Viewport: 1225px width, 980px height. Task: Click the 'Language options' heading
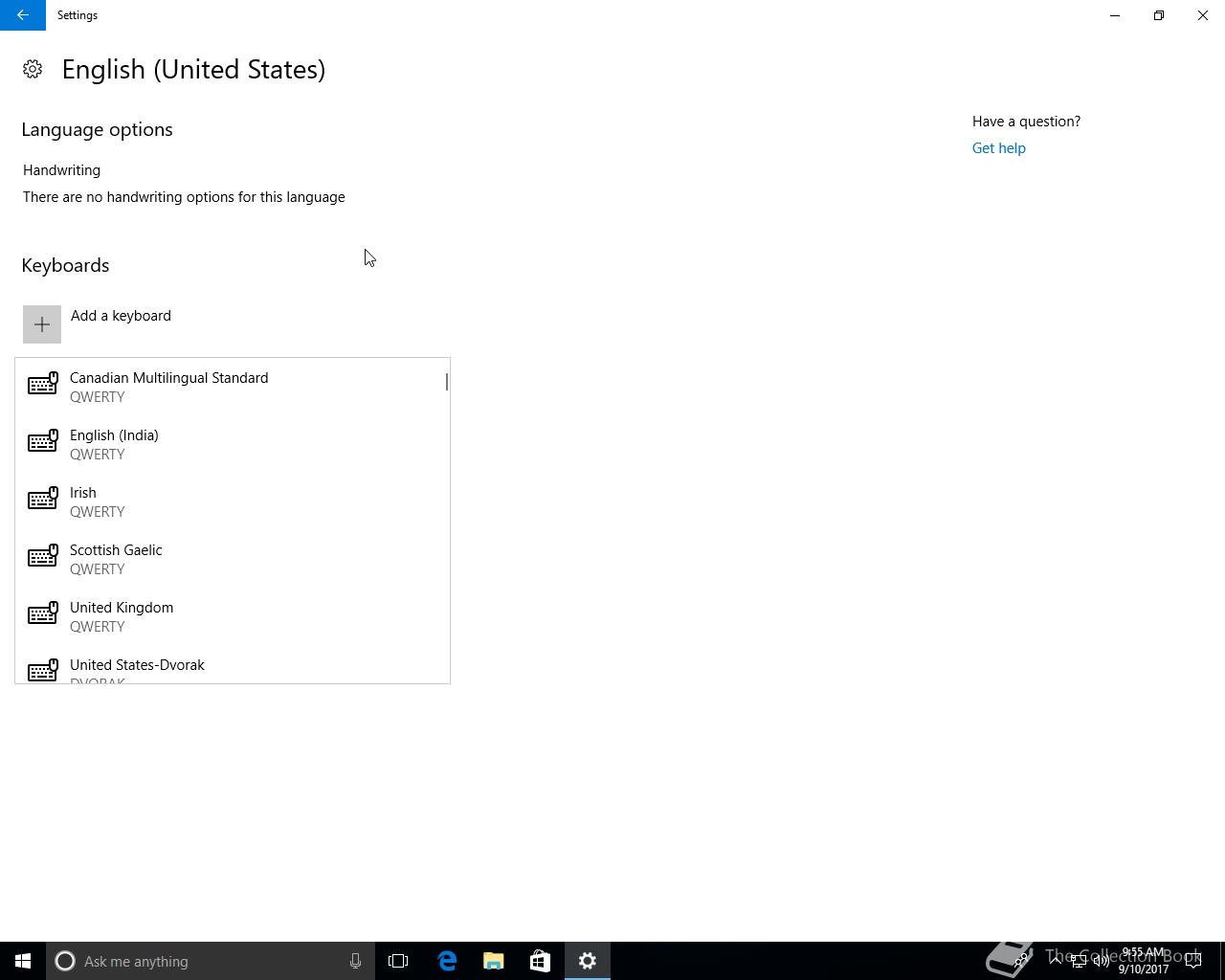[97, 129]
